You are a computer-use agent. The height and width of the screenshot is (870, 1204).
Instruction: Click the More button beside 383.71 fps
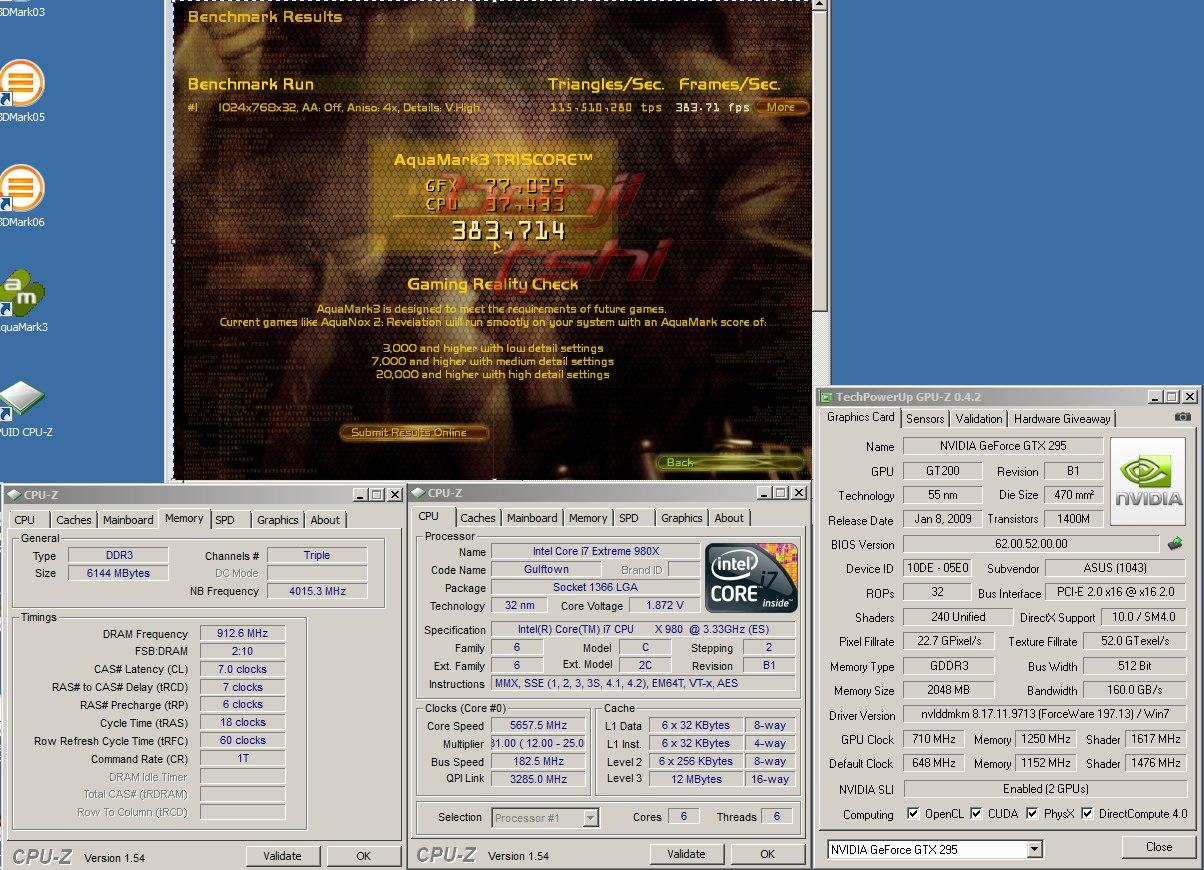coord(781,107)
